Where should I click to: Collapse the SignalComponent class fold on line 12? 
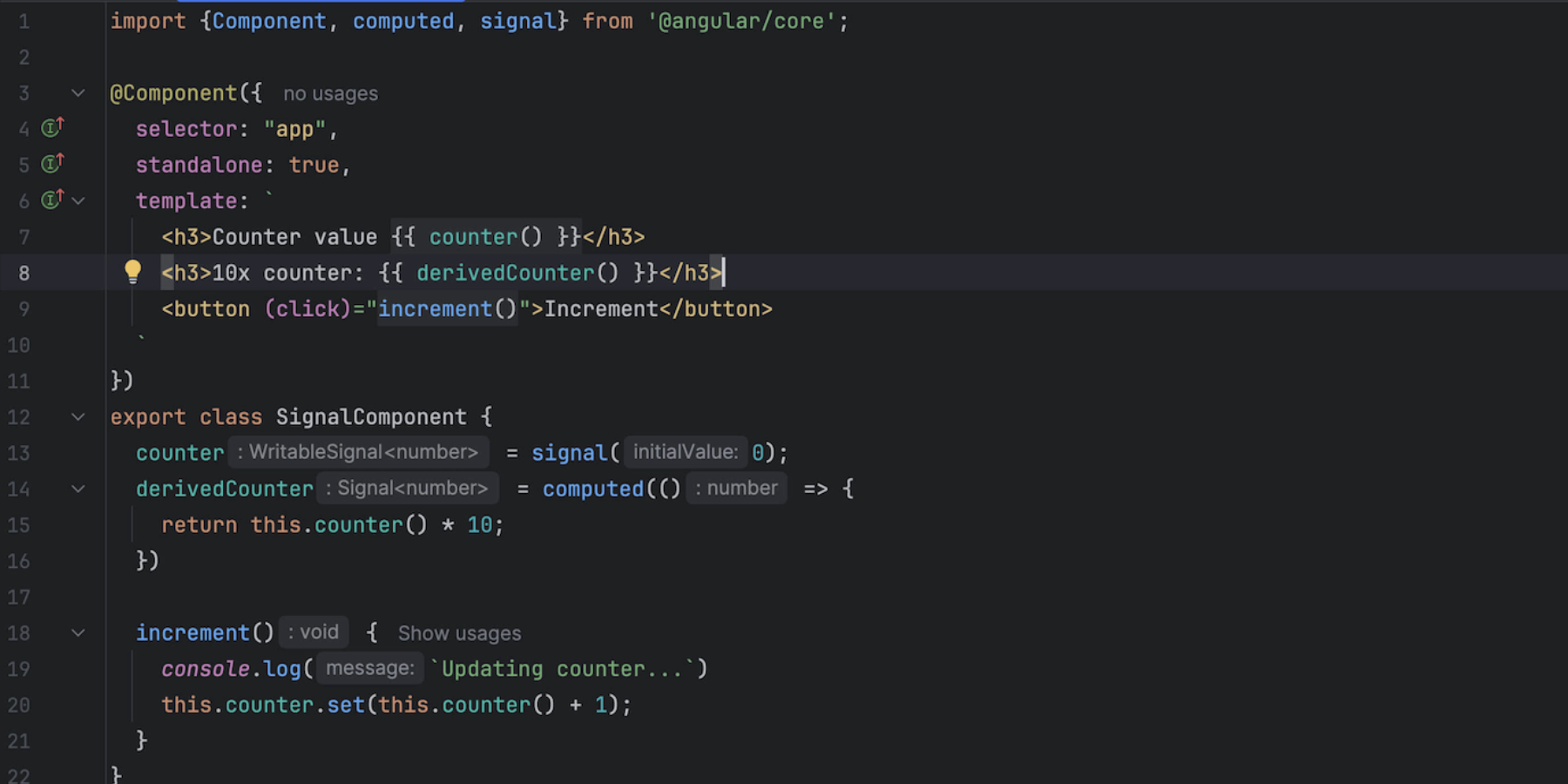[78, 417]
